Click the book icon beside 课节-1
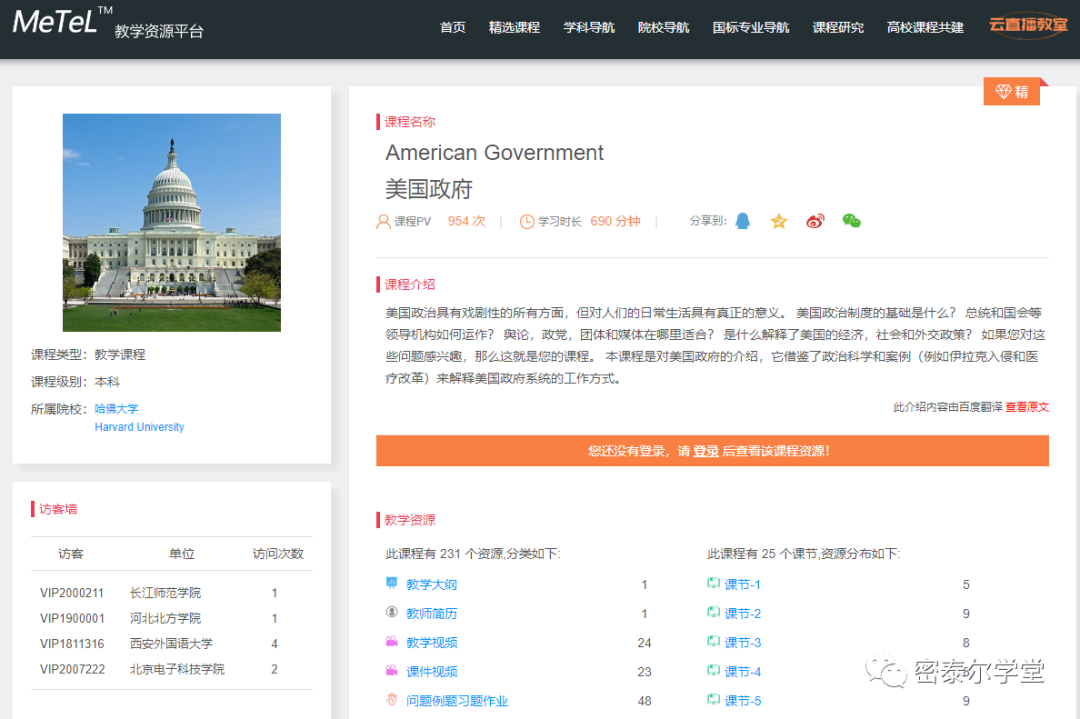Screen dimensions: 1080x719 [x=714, y=583]
